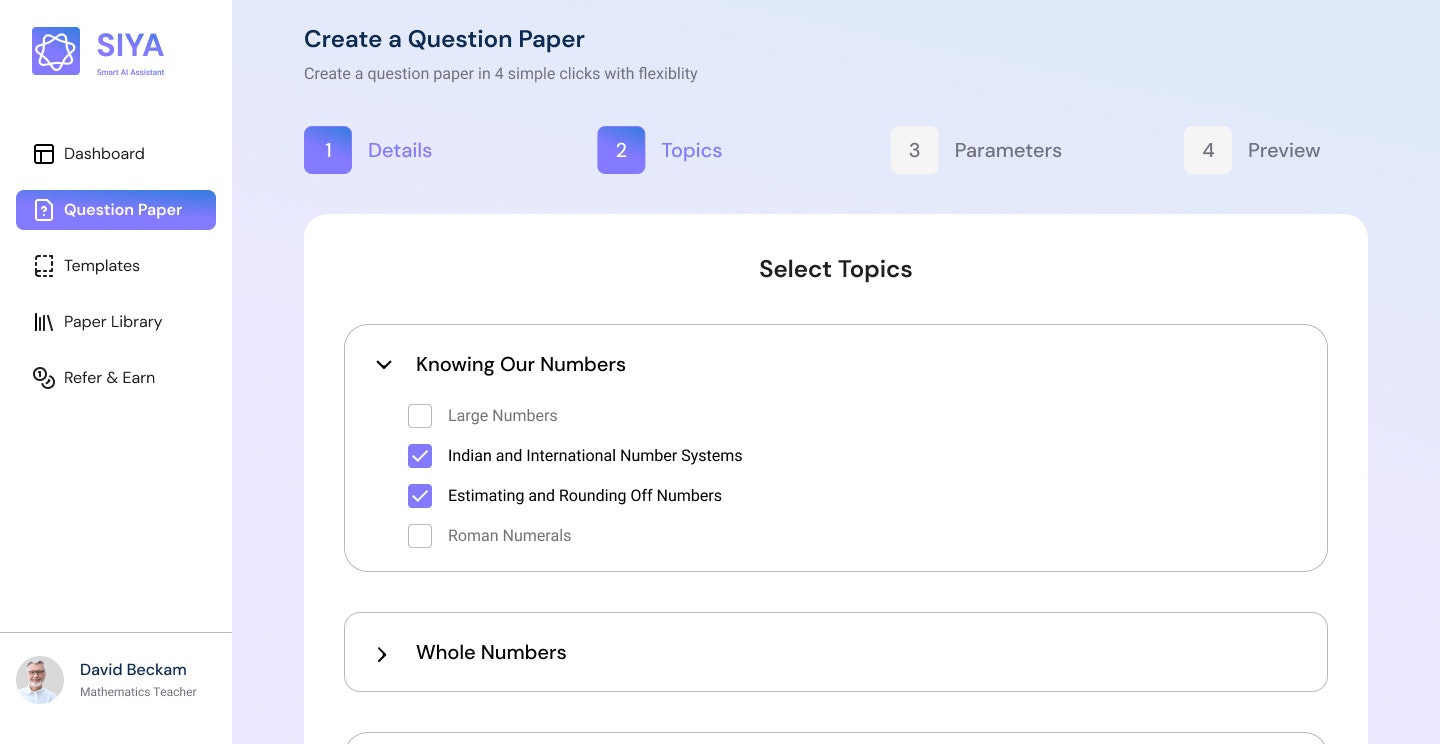Viewport: 1440px width, 744px height.
Task: Select the Topics step label
Action: pyautogui.click(x=691, y=150)
